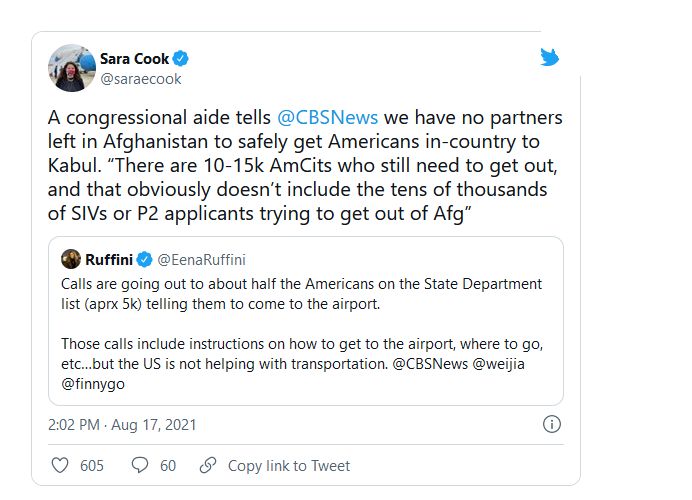
Task: Open the quoted tweet text about airport calls
Action: (x=302, y=334)
